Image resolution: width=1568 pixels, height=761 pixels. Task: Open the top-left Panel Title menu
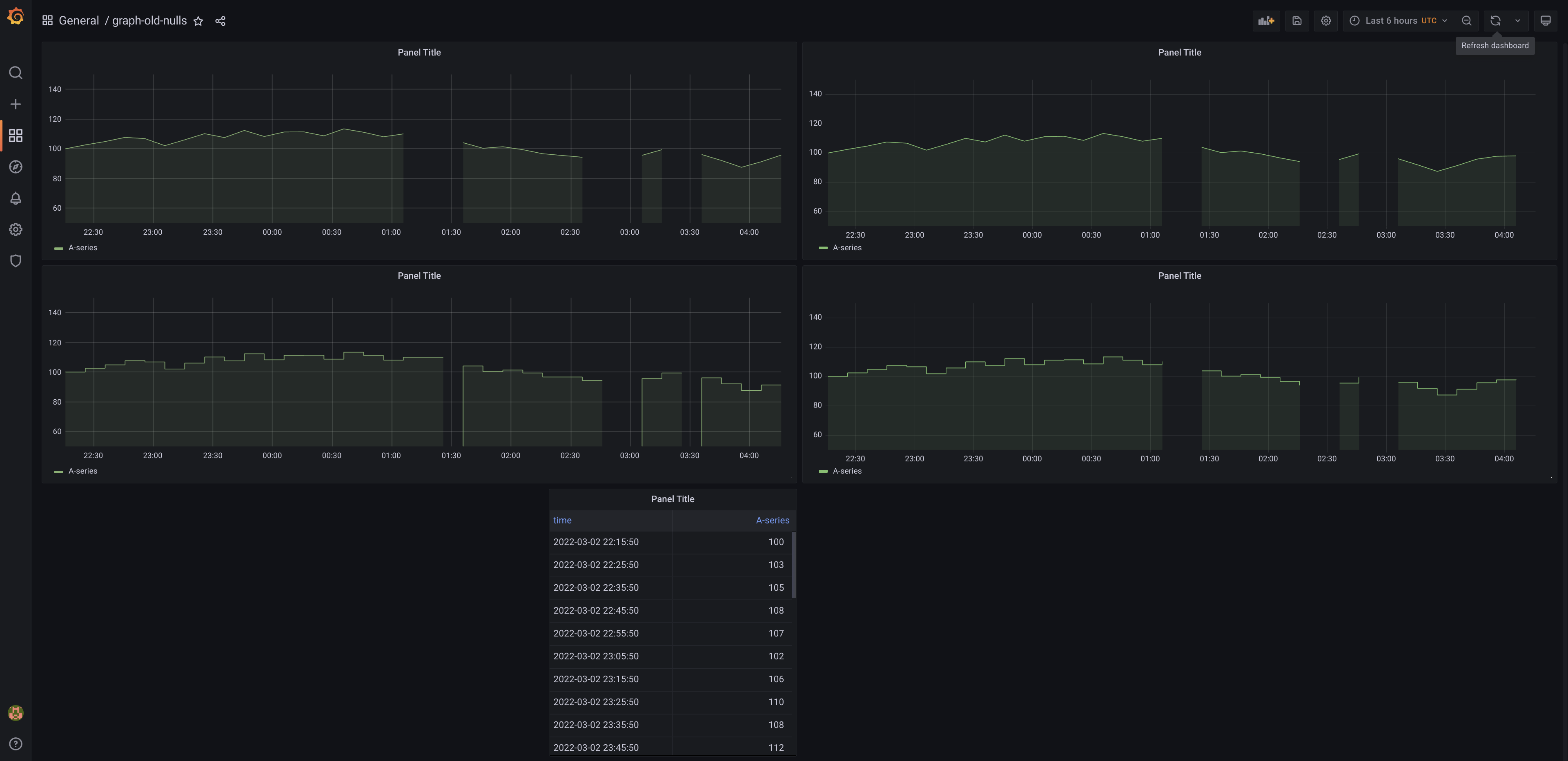(x=419, y=52)
